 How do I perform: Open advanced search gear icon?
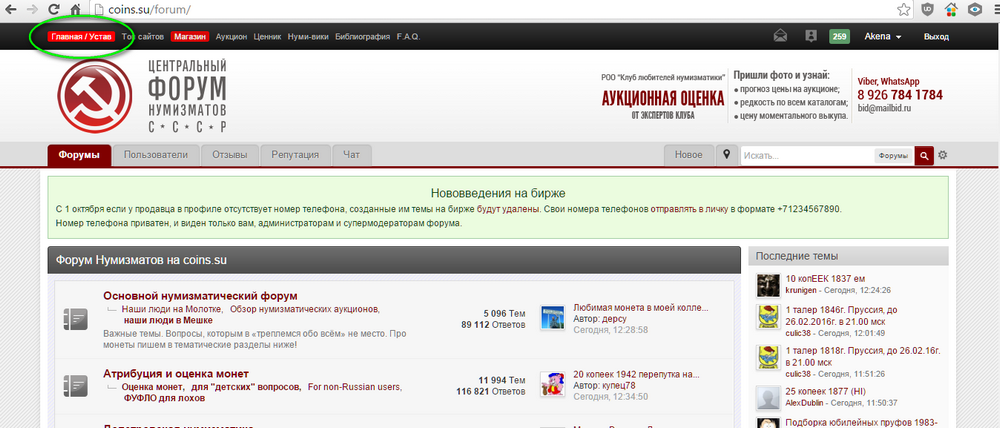pyautogui.click(x=942, y=155)
